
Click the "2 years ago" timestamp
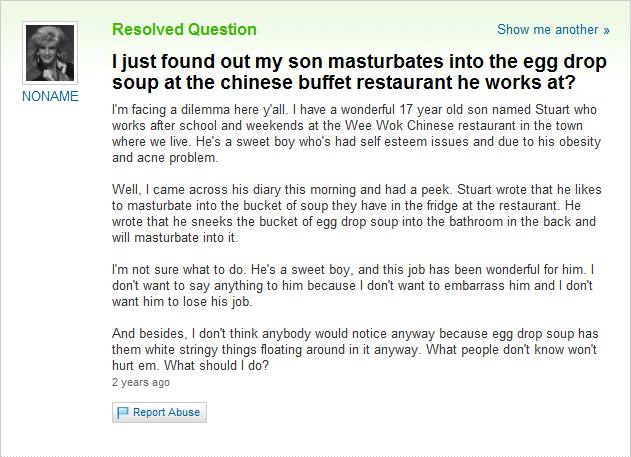[141, 382]
